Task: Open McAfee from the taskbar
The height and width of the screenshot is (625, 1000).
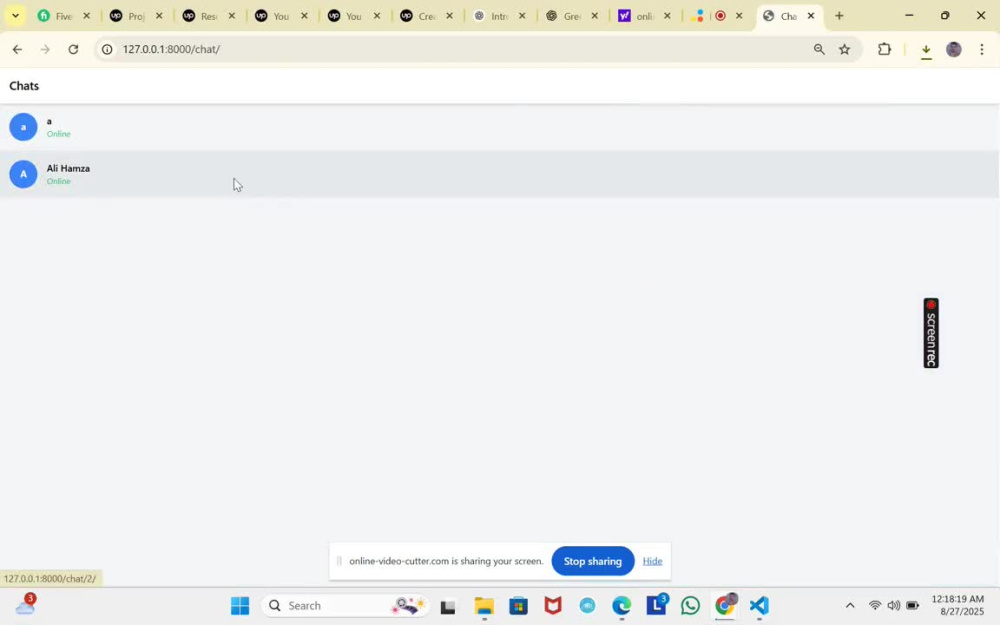Action: 552,606
